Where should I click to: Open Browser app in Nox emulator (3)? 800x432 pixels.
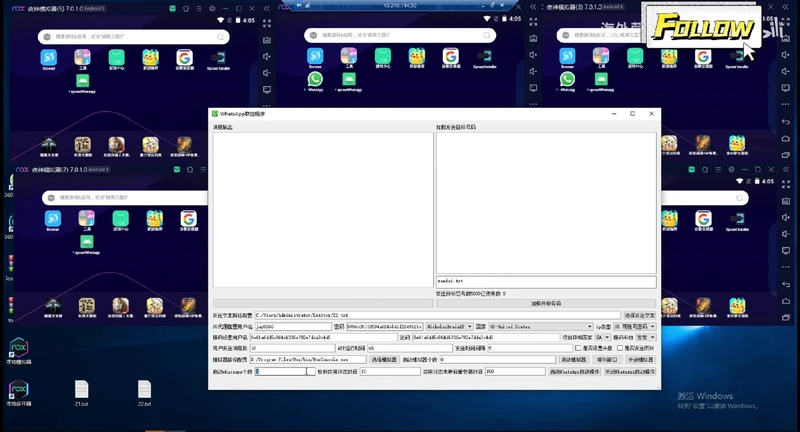pos(567,56)
